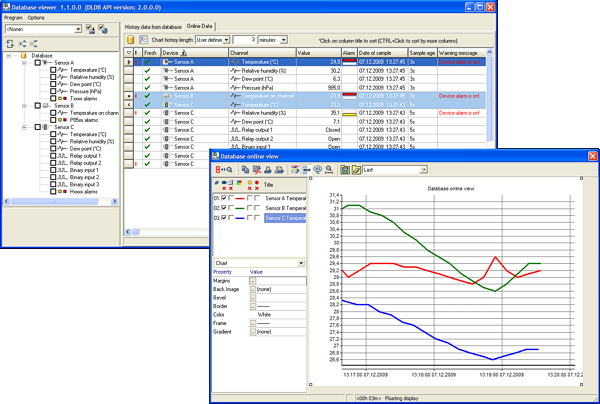
Task: Click the filter icon in table header corner
Action: (129, 53)
